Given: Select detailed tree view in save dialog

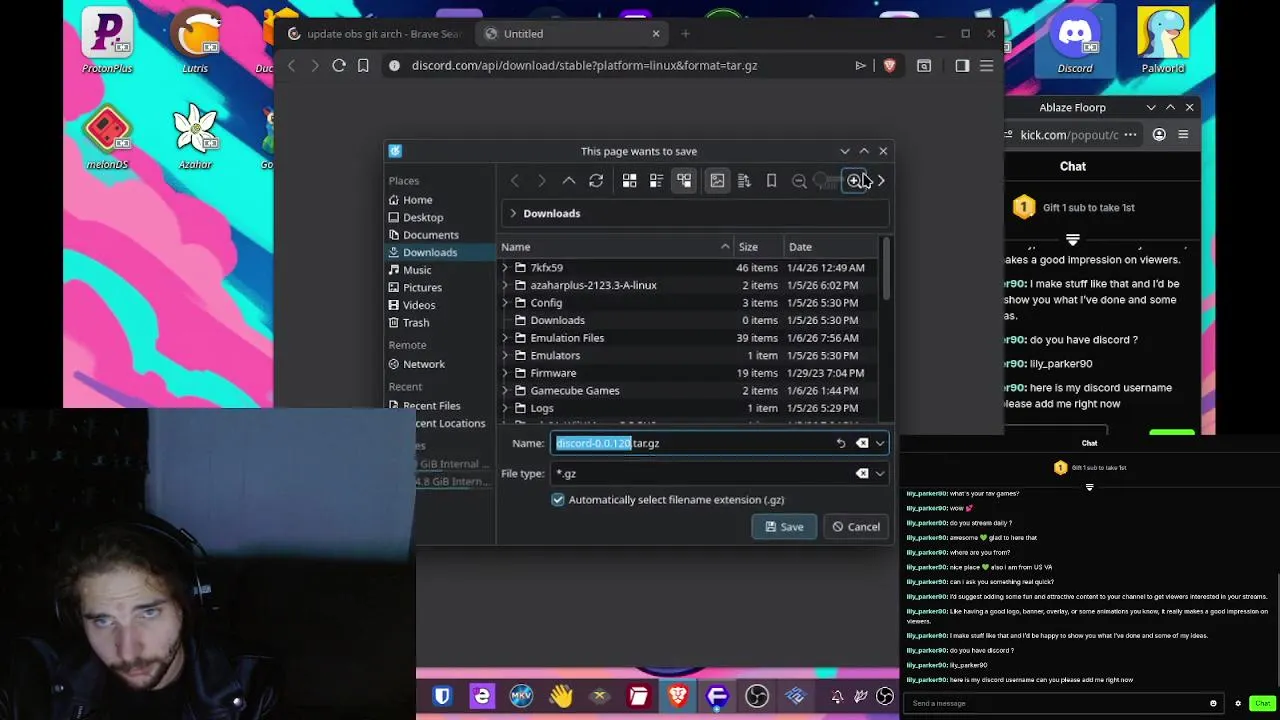Looking at the screenshot, I should [x=684, y=181].
